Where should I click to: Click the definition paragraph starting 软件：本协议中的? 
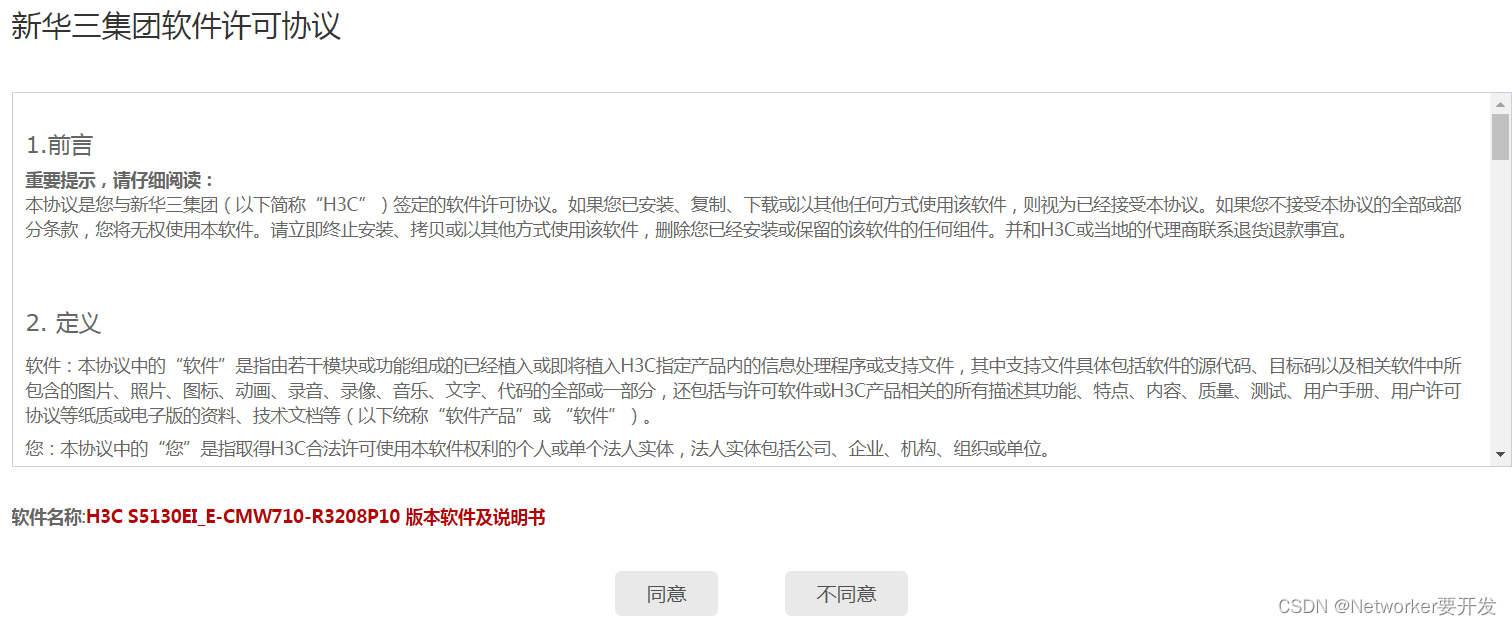(744, 390)
